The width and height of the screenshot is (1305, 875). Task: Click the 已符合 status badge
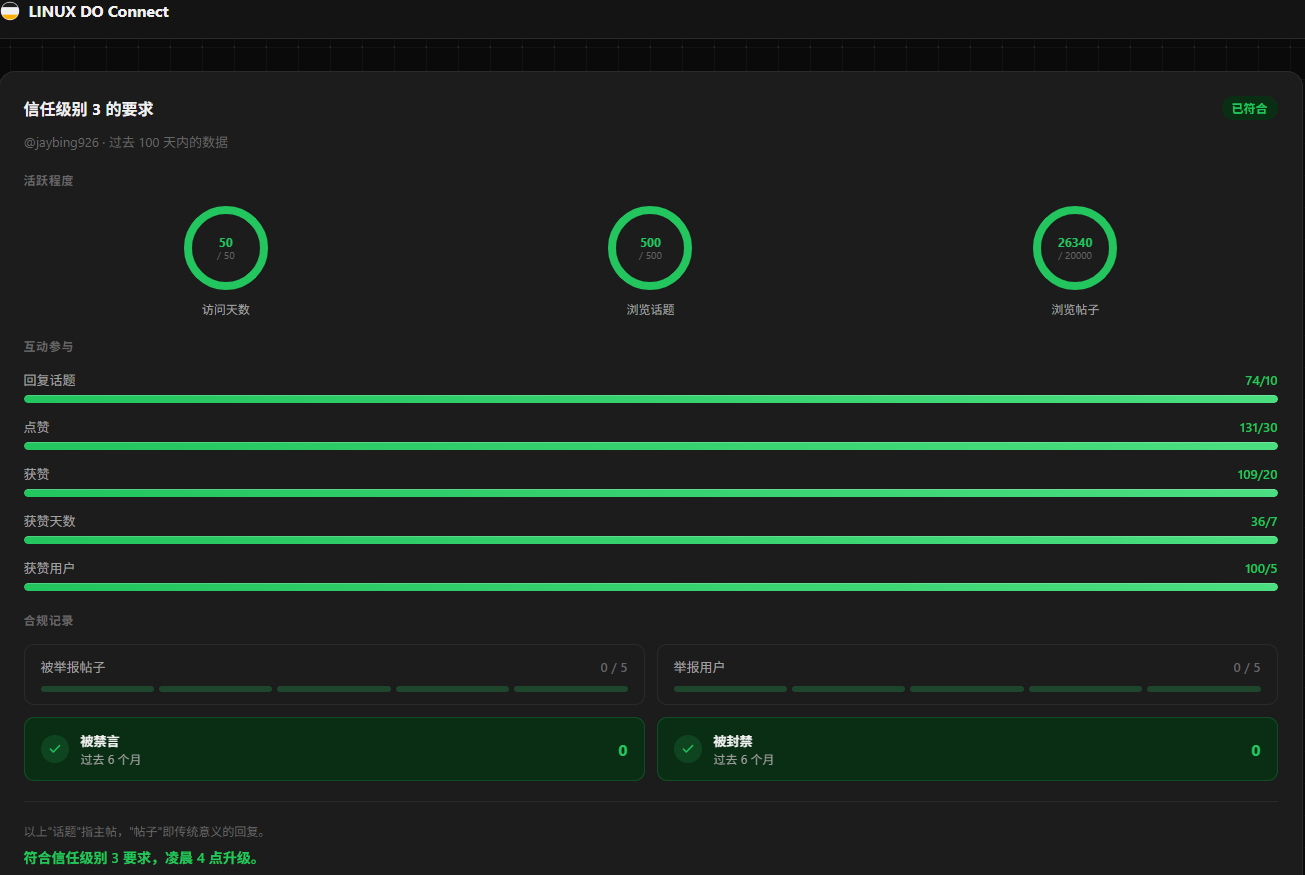point(1249,109)
